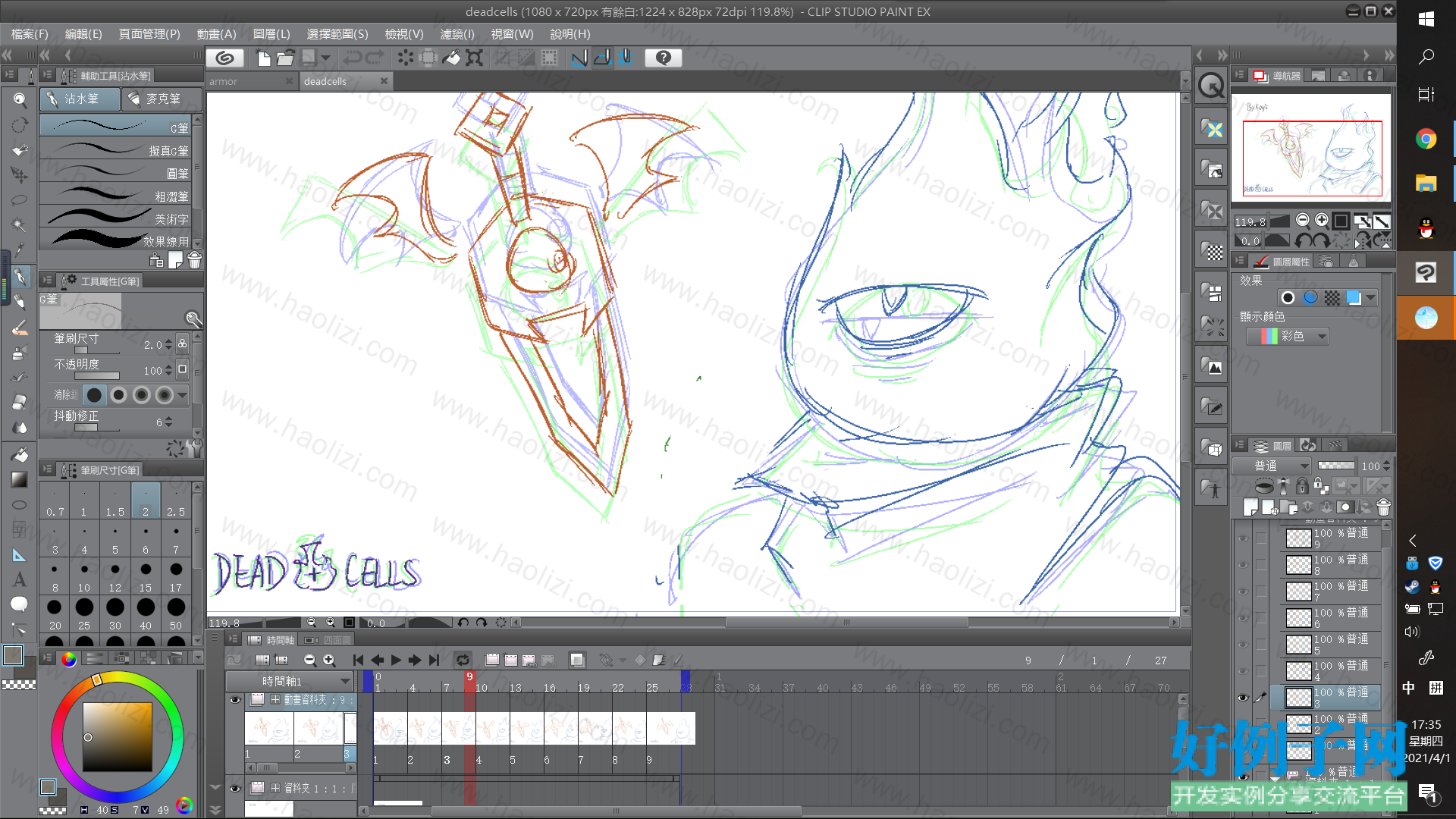Zoom in using navigator panel

tap(1322, 221)
